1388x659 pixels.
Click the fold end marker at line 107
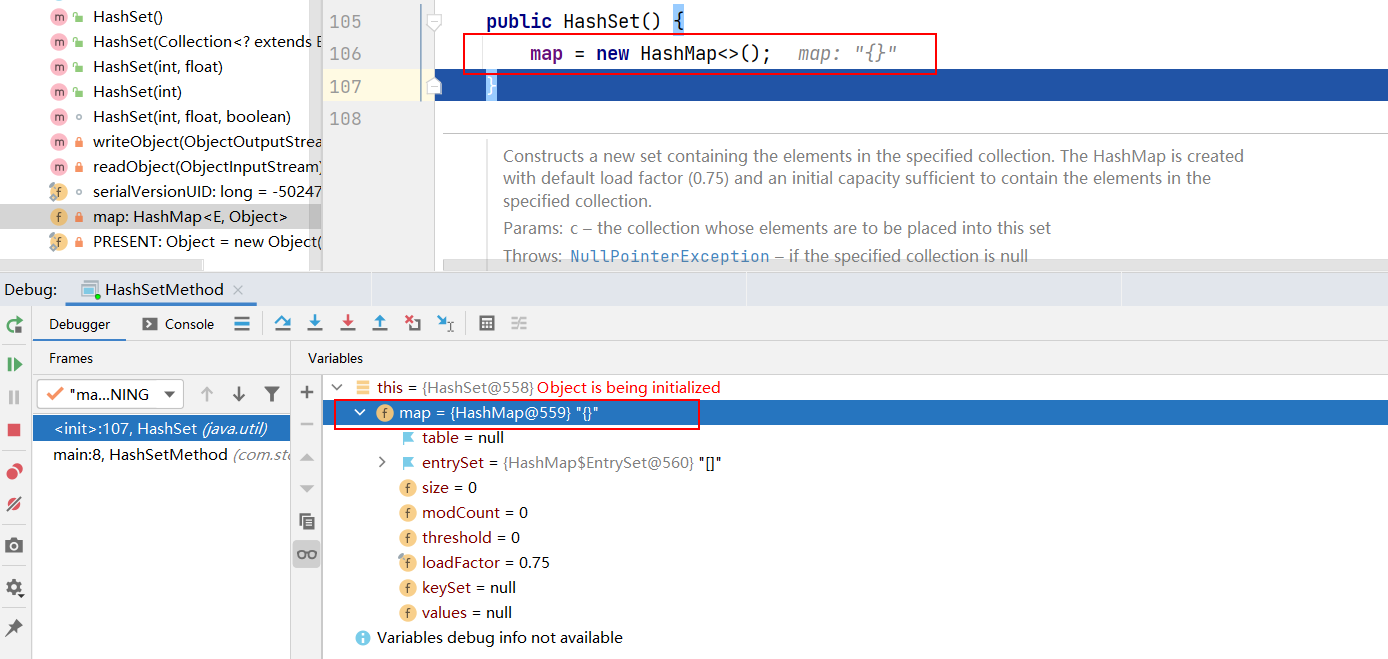(x=433, y=87)
